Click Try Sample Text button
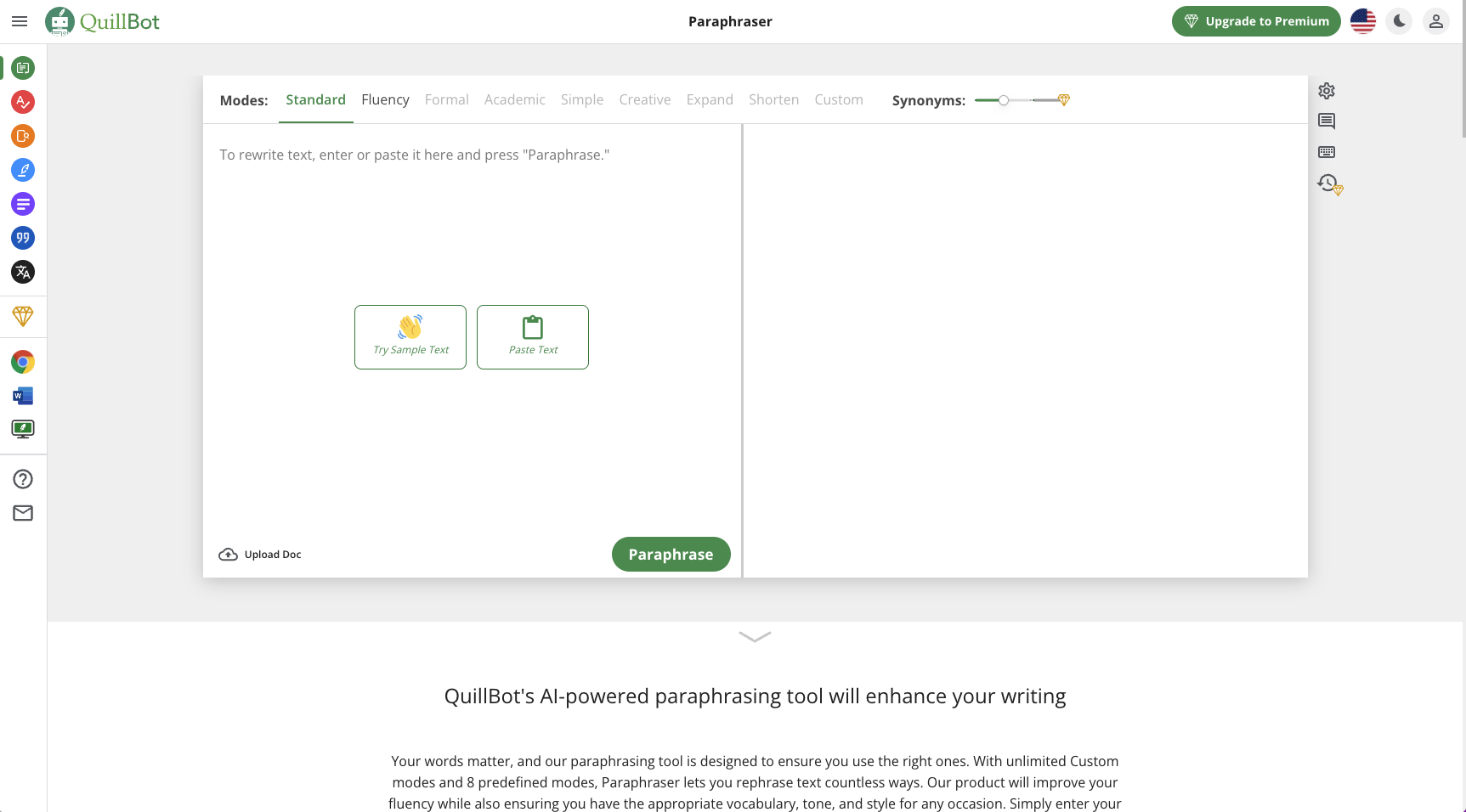 [x=410, y=337]
